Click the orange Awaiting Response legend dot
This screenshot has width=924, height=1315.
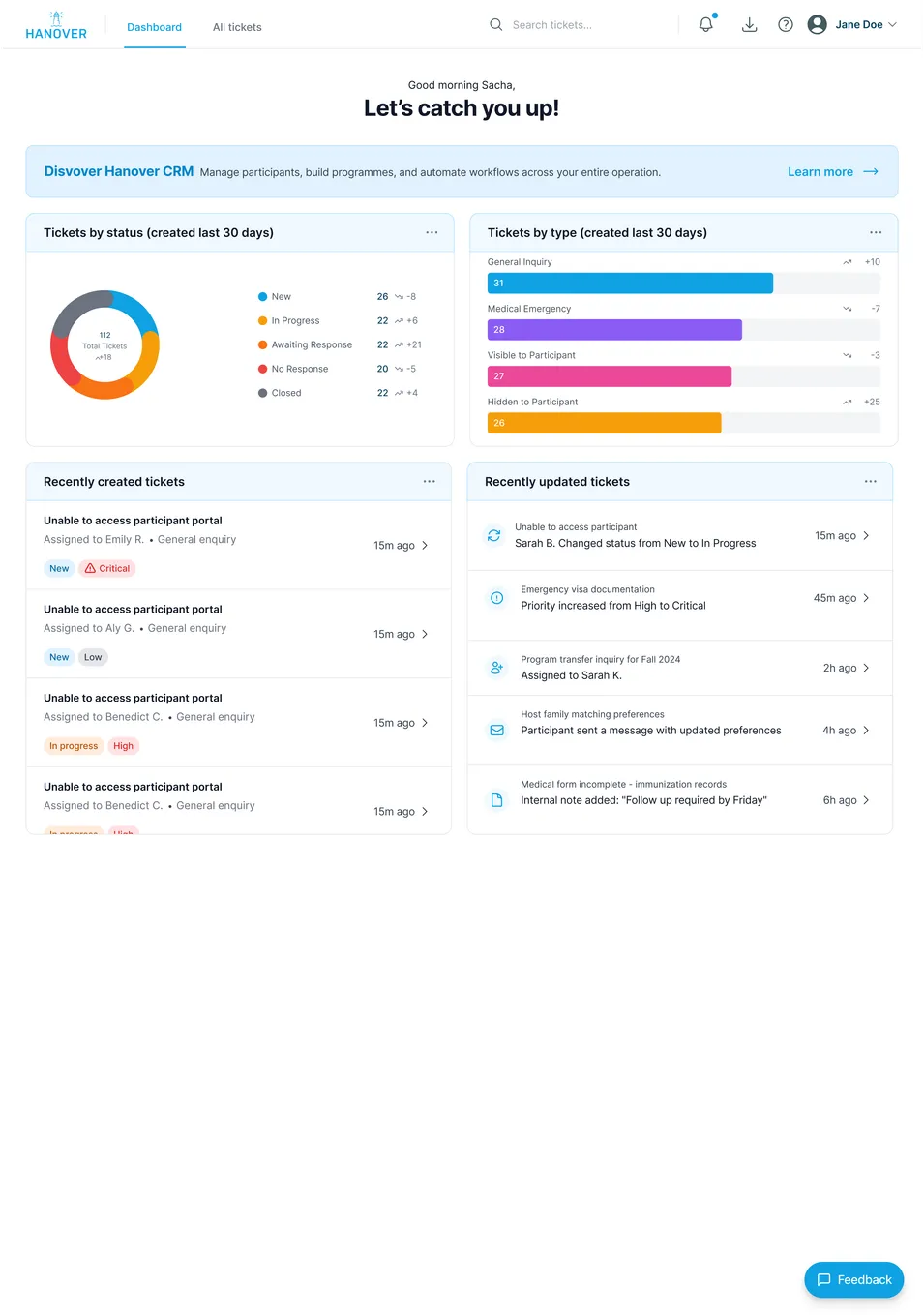tap(262, 344)
